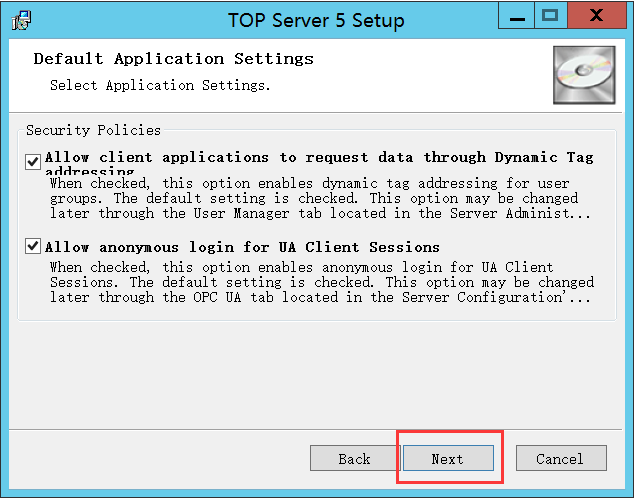635x499 pixels.
Task: Click the 'Security Policies' group label
Action: pos(93,131)
